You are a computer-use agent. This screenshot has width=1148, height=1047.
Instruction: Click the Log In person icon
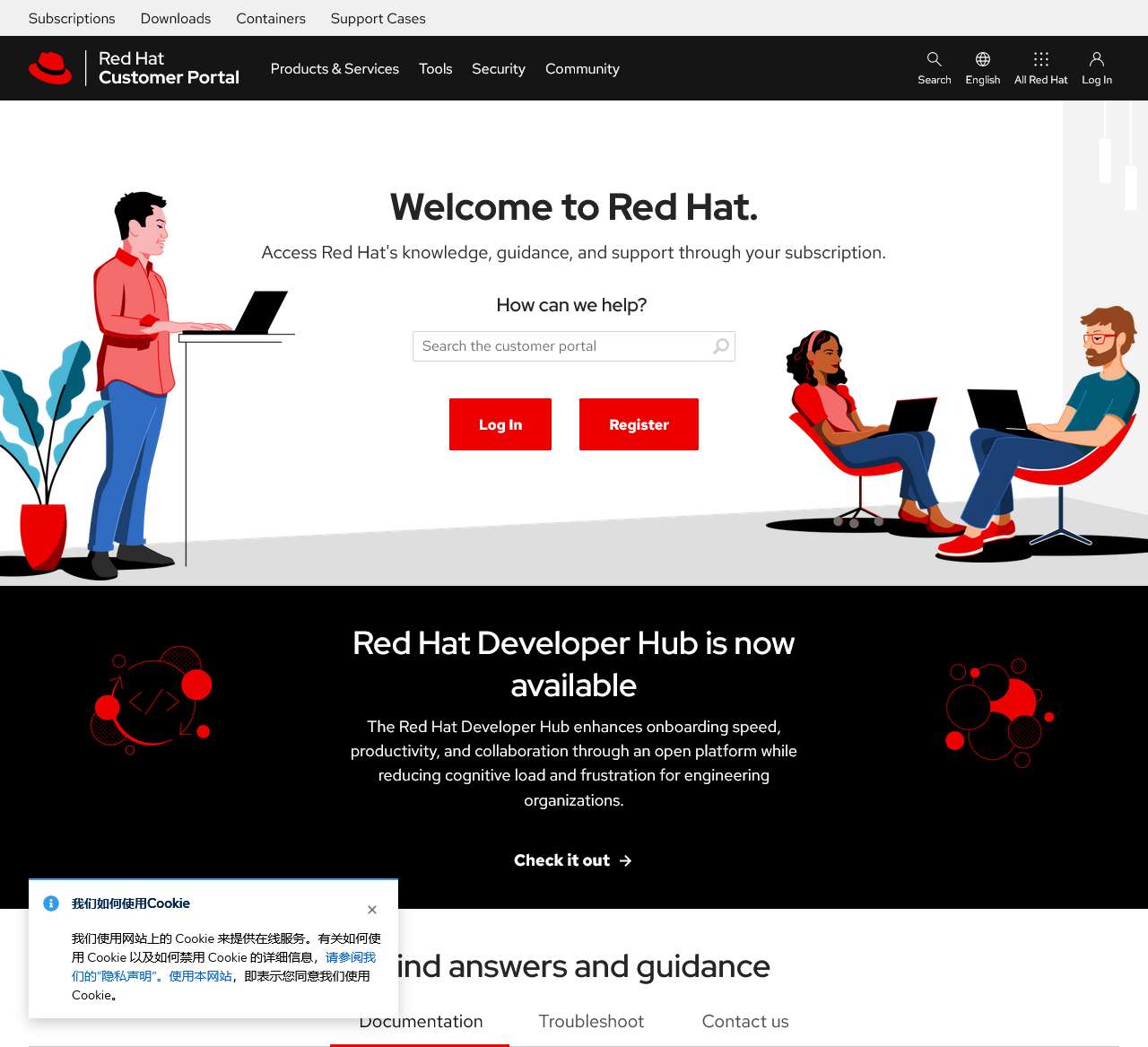pos(1096,58)
